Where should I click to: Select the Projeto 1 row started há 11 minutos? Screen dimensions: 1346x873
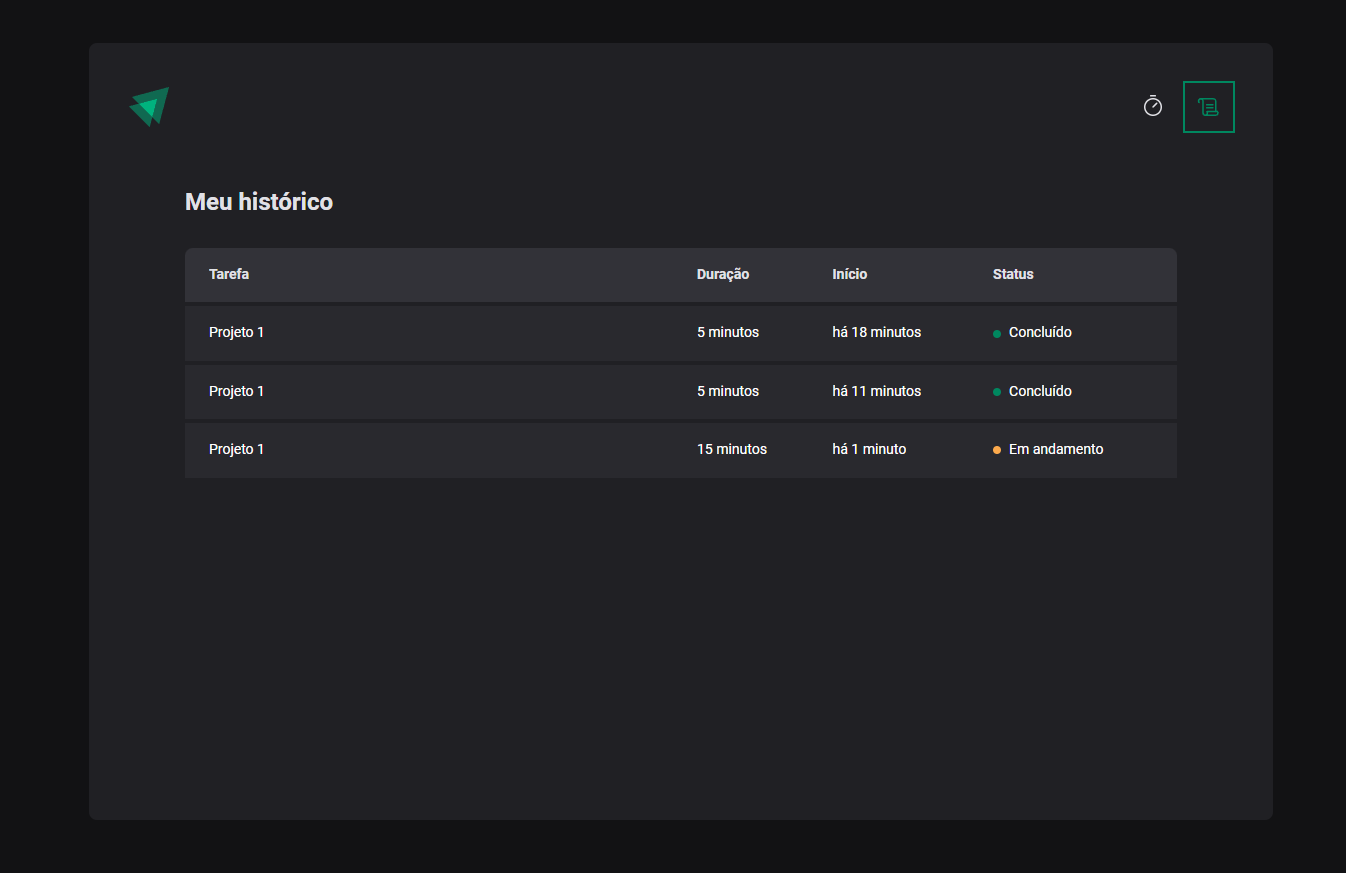click(681, 392)
